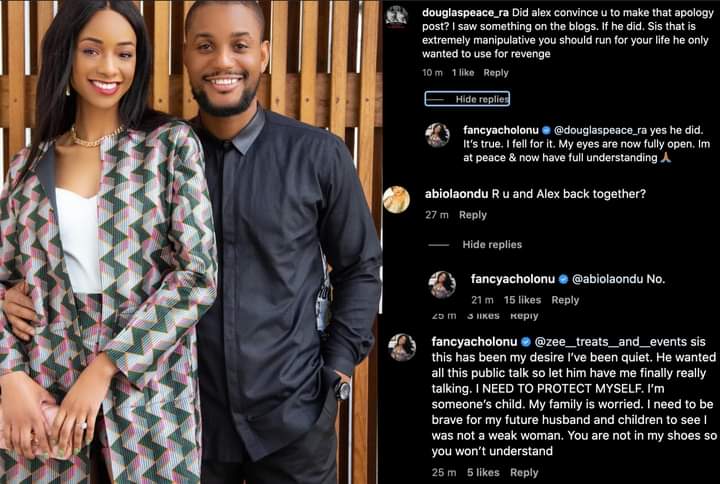Open abiolaondu's profile picture

pos(396,199)
